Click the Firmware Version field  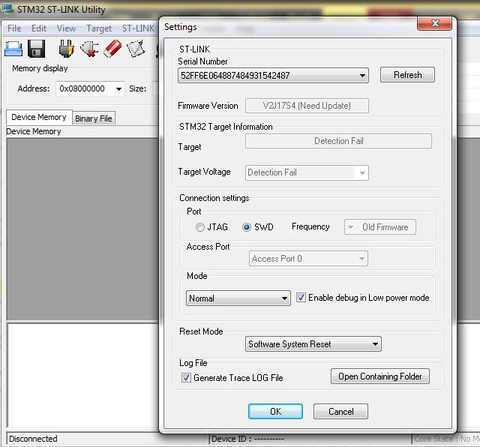[x=307, y=106]
